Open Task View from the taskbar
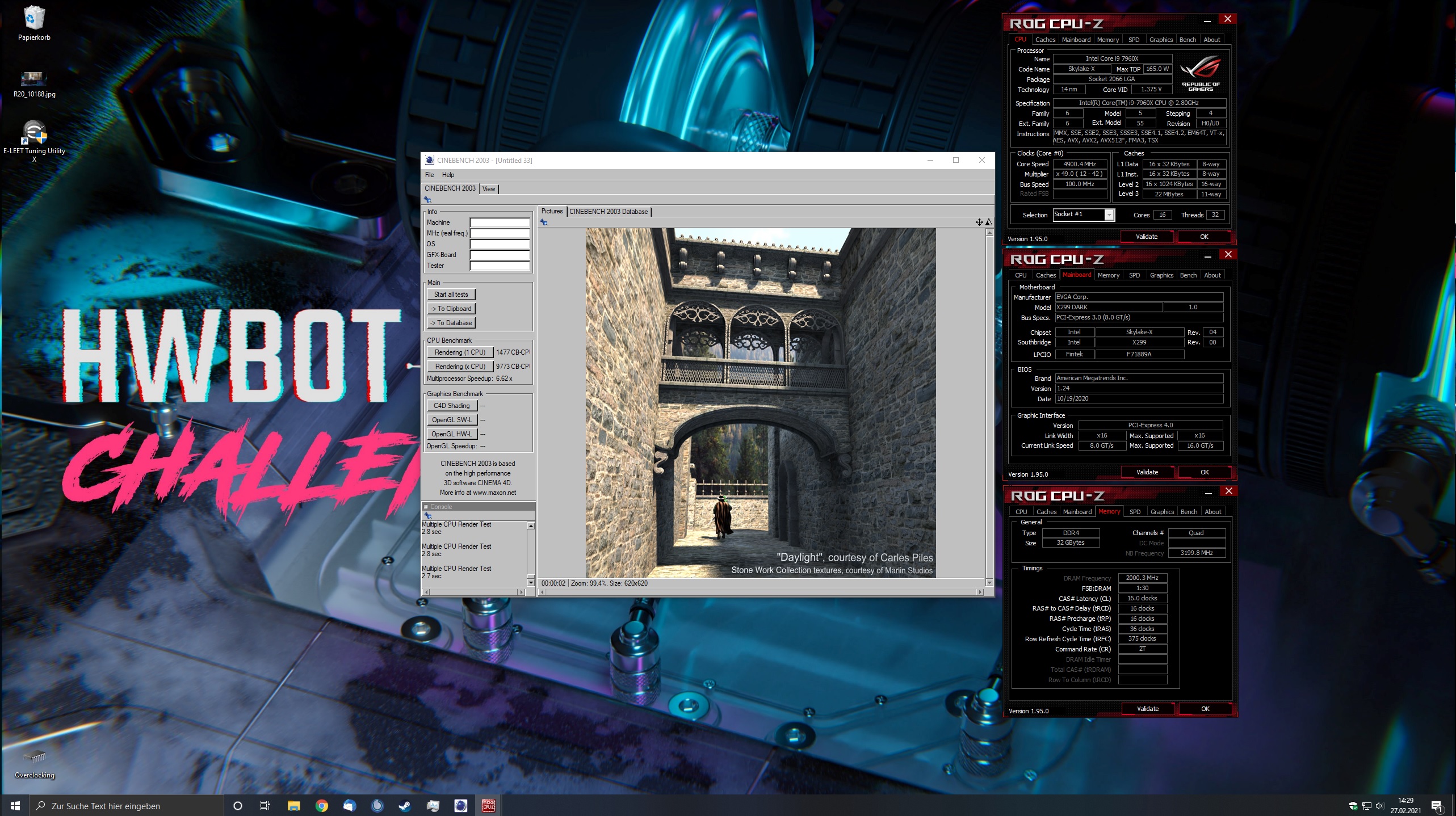Viewport: 1456px width, 816px height. pos(265,805)
